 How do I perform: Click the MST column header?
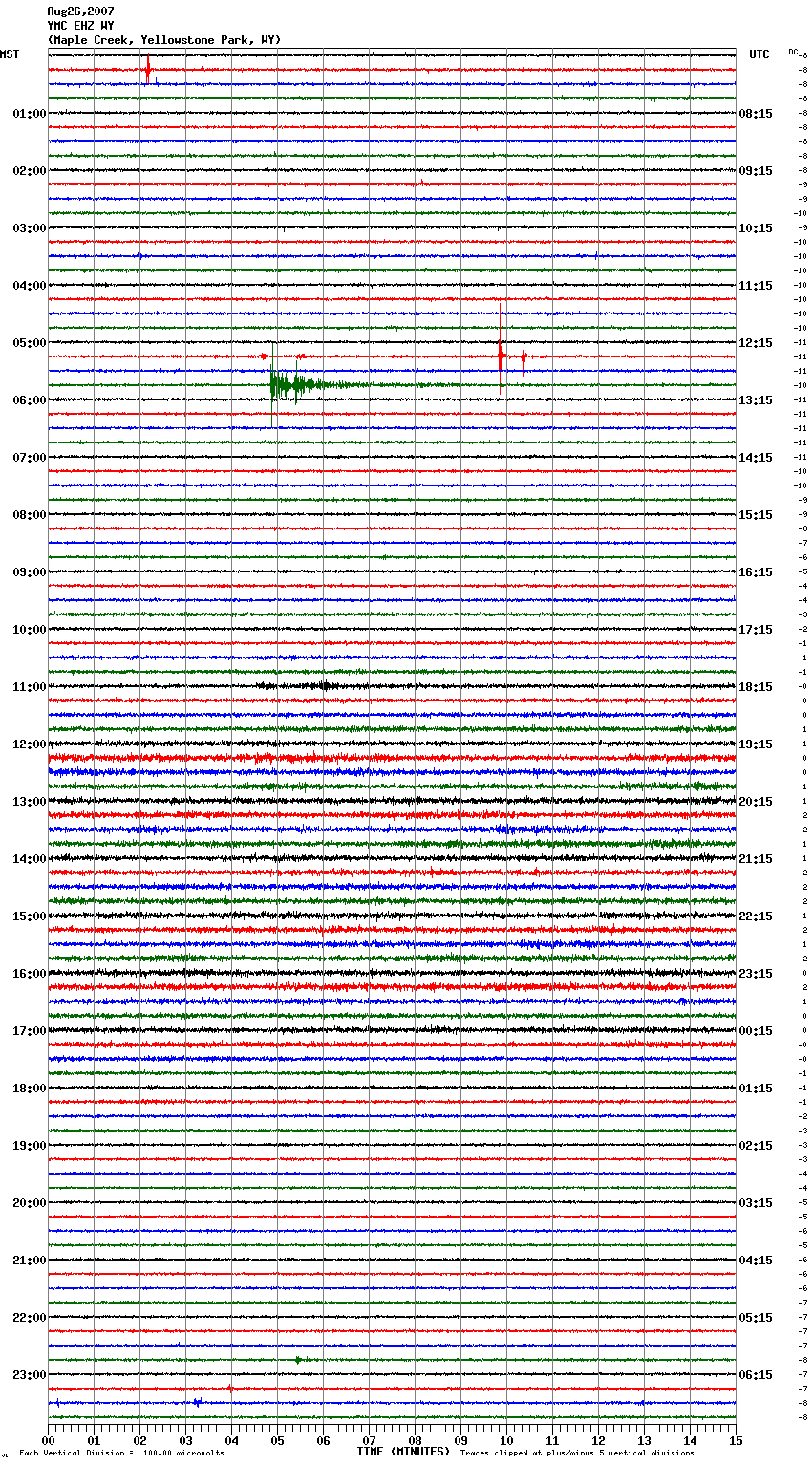point(10,54)
